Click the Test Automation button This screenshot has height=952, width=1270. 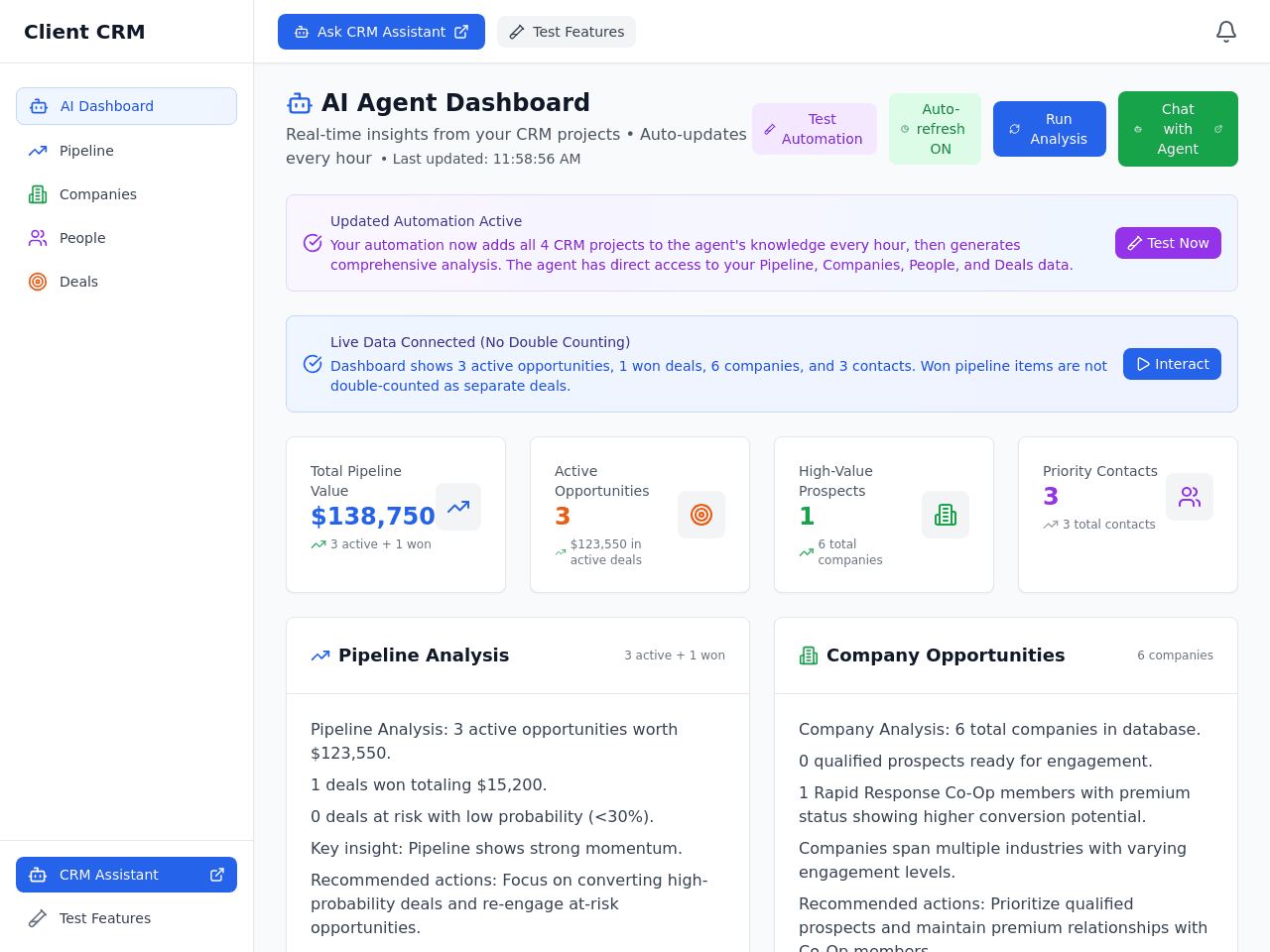815,129
